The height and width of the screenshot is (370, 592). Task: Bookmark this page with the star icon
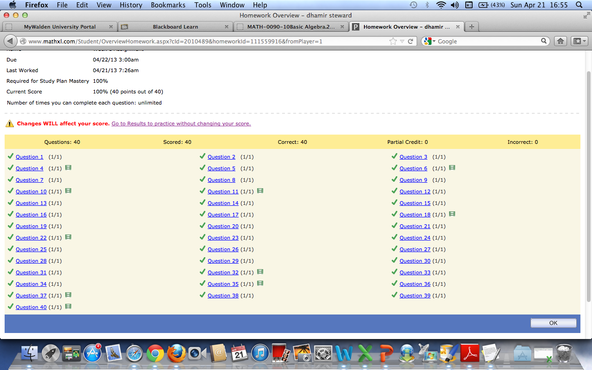pyautogui.click(x=393, y=41)
